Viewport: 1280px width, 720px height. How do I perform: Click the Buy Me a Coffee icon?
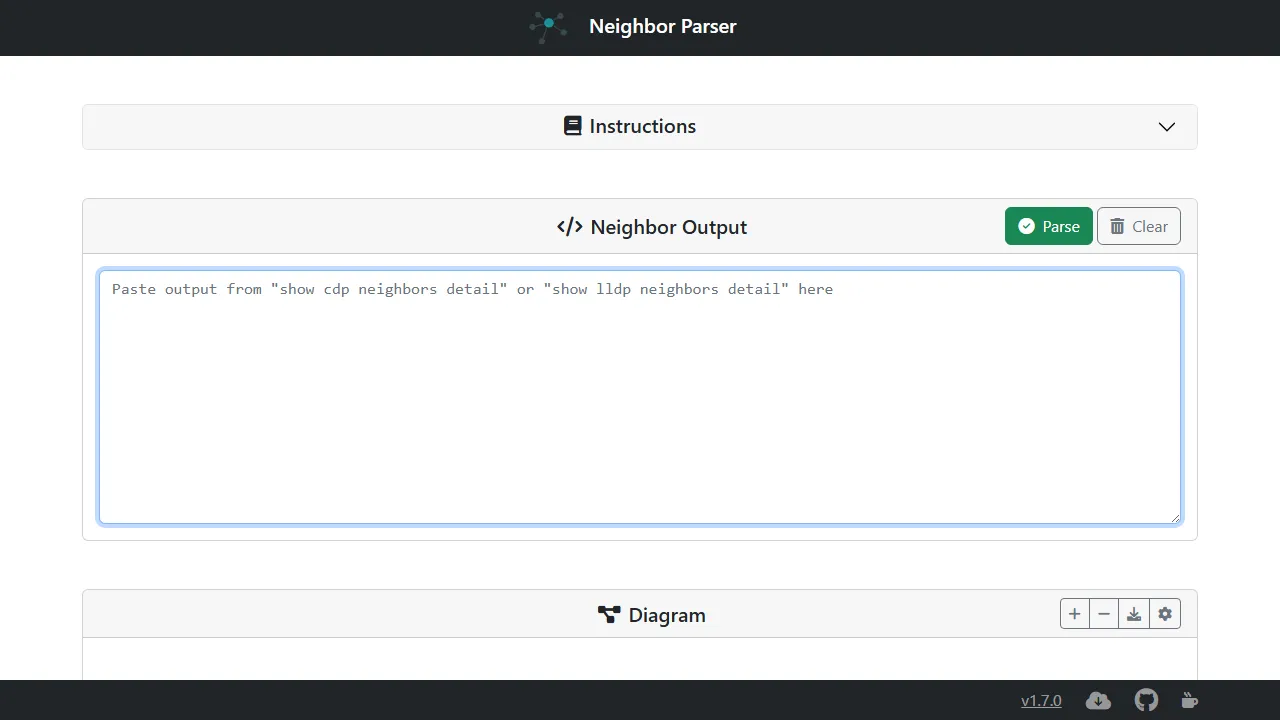(x=1189, y=700)
